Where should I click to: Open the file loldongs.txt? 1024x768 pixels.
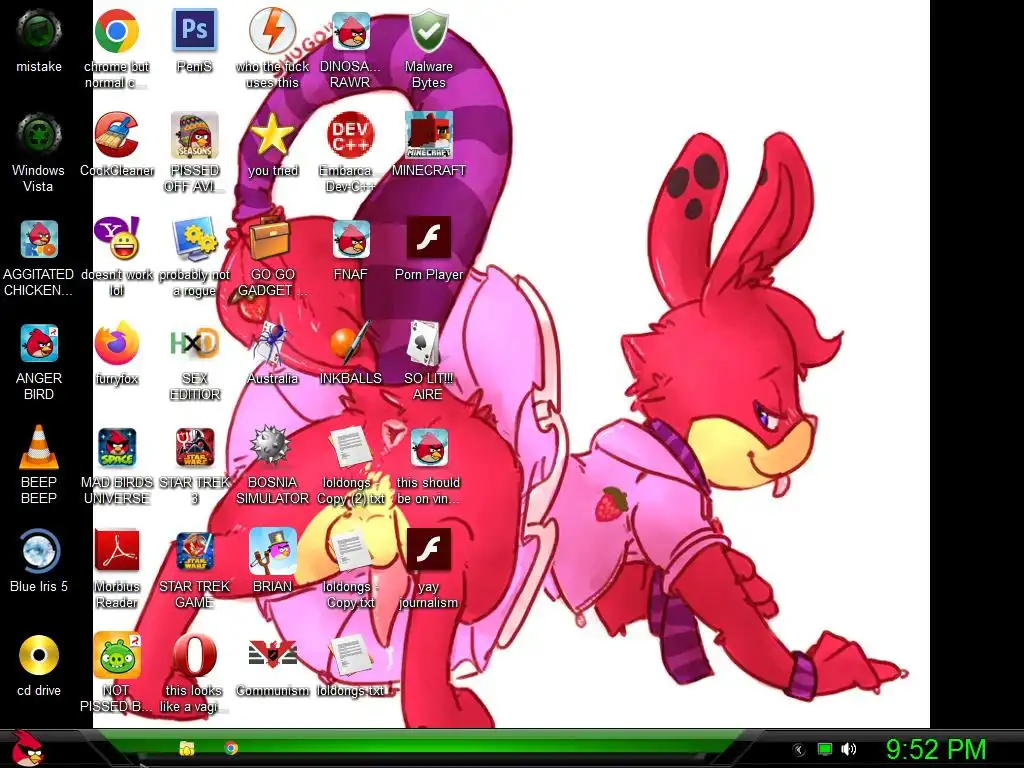pyautogui.click(x=351, y=654)
